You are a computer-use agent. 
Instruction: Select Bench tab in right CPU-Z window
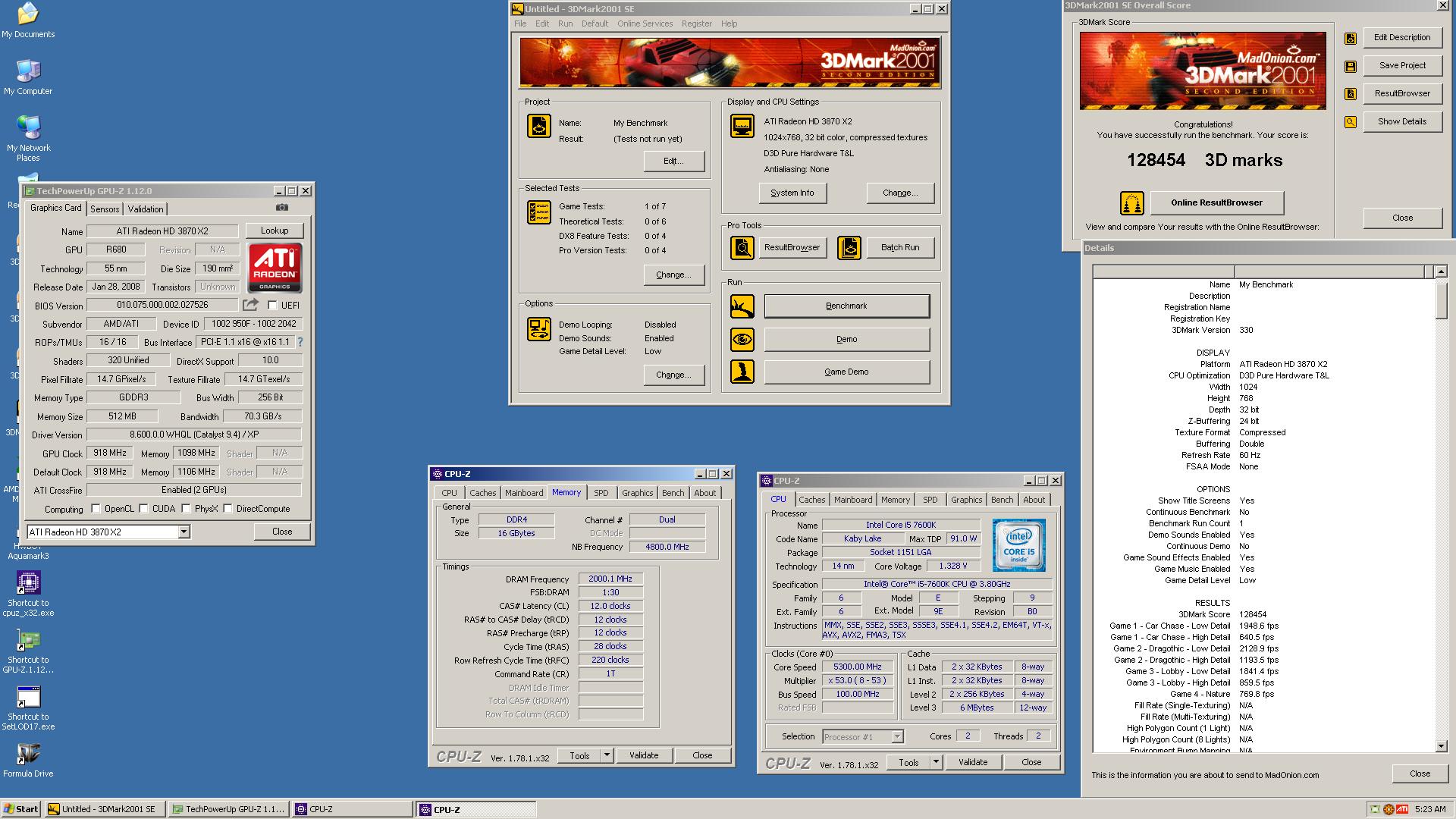click(x=1002, y=500)
